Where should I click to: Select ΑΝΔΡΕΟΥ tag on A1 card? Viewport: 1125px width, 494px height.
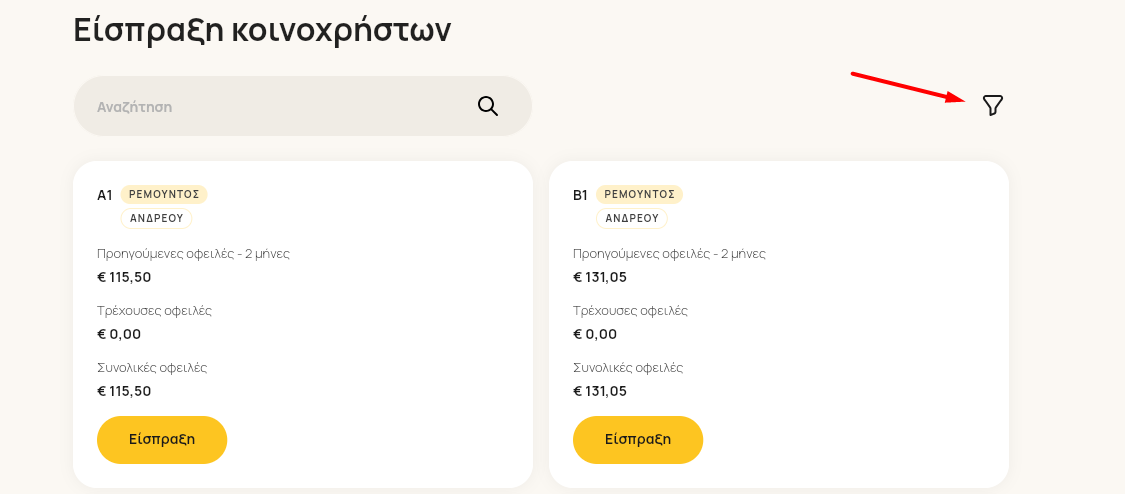pos(156,218)
